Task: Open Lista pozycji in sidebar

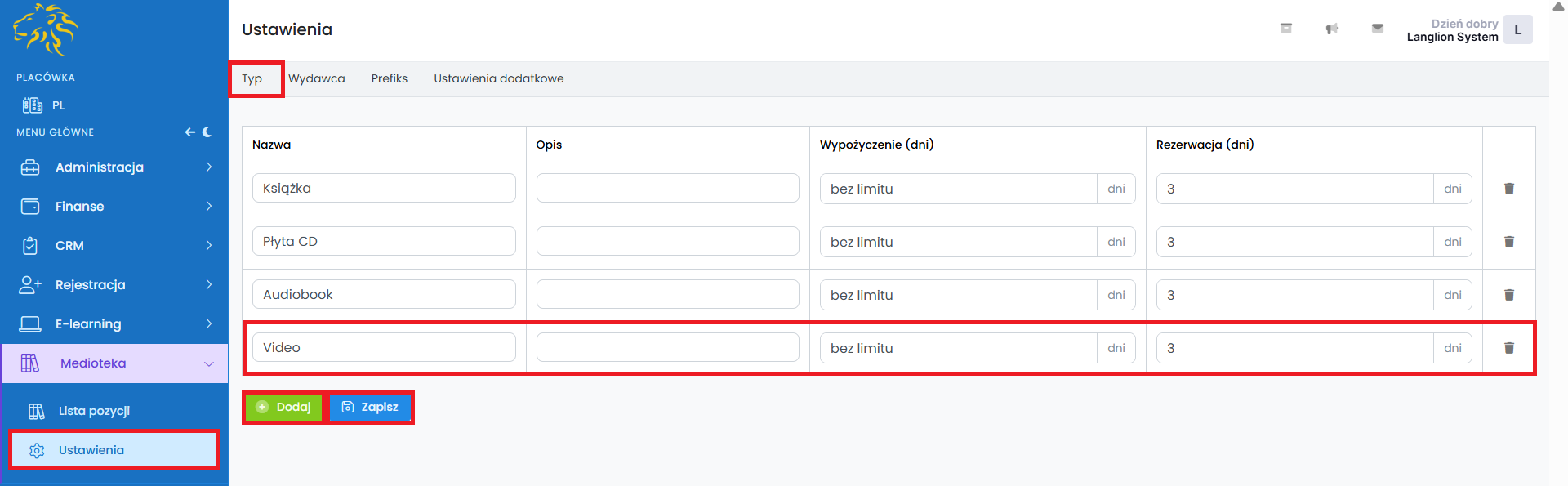Action: (x=94, y=411)
